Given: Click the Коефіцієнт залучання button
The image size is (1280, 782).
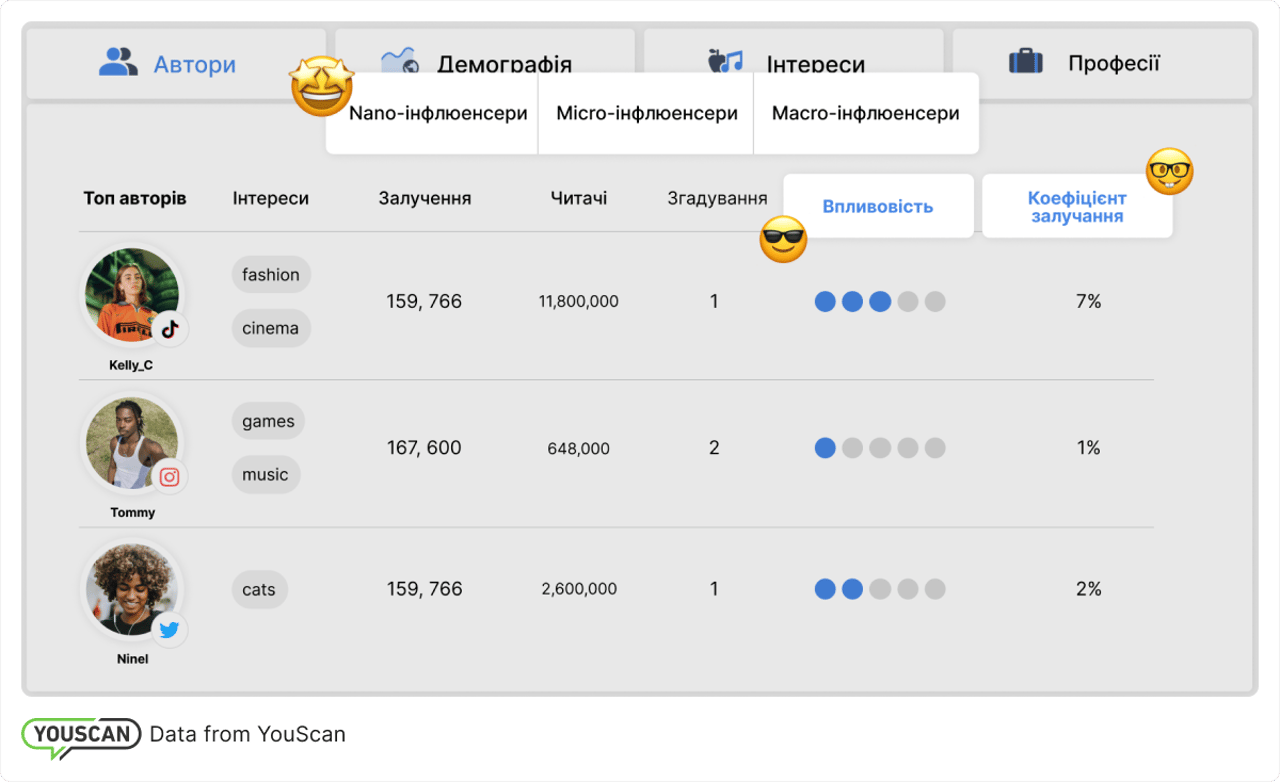Looking at the screenshot, I should click(1077, 206).
